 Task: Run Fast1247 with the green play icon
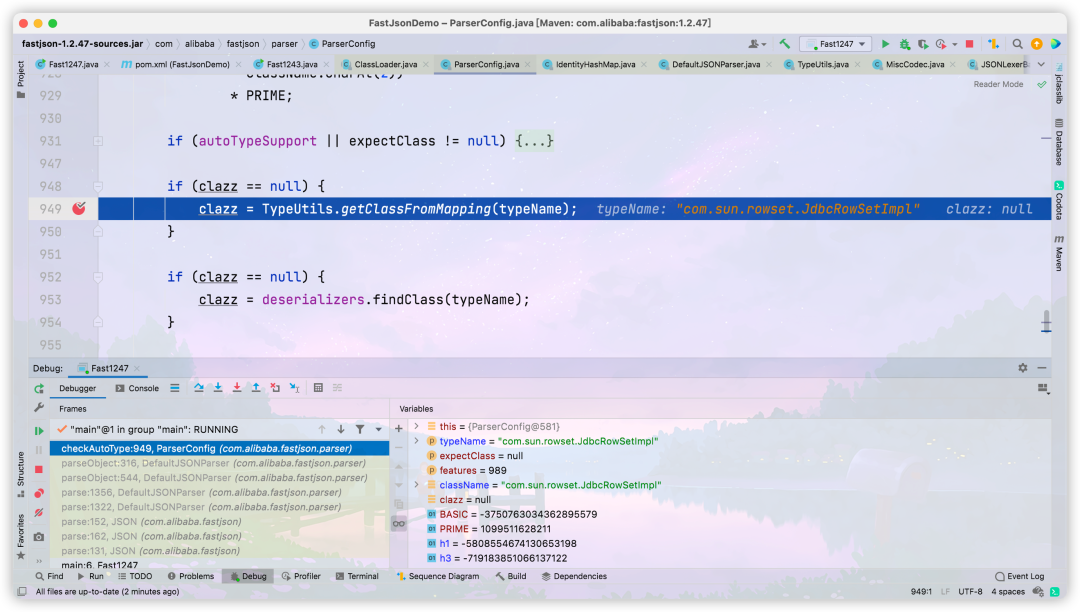pos(885,43)
